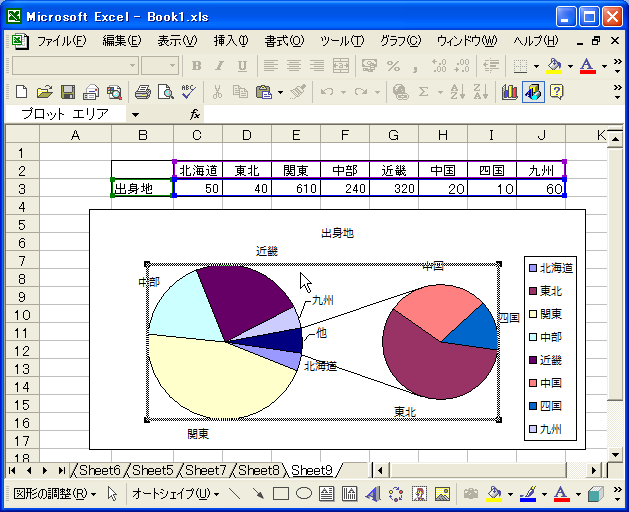This screenshot has height=512, width=629.
Task: Go to the first sheet tab arrow
Action: tap(12, 470)
